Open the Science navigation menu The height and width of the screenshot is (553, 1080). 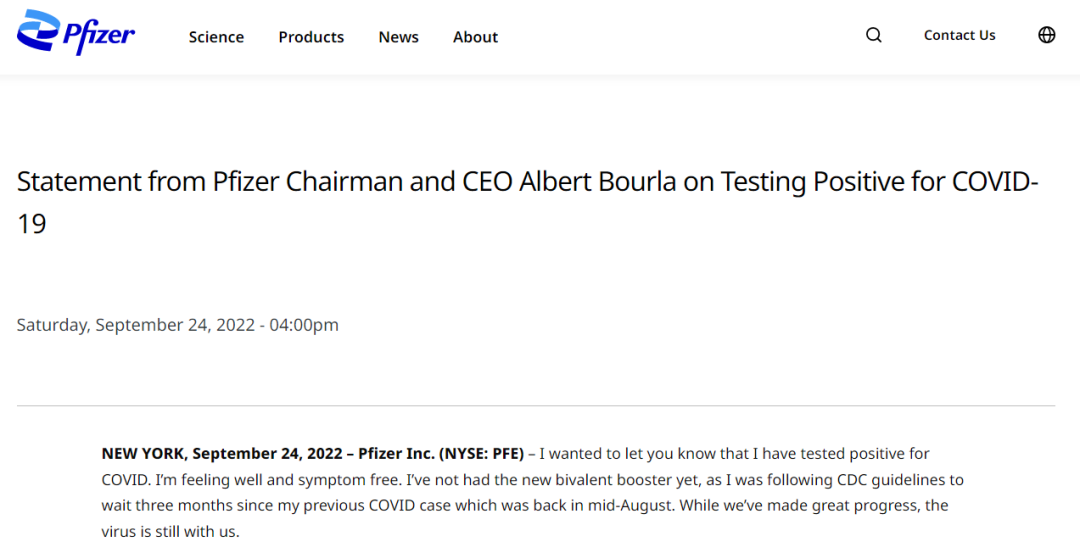(x=216, y=37)
